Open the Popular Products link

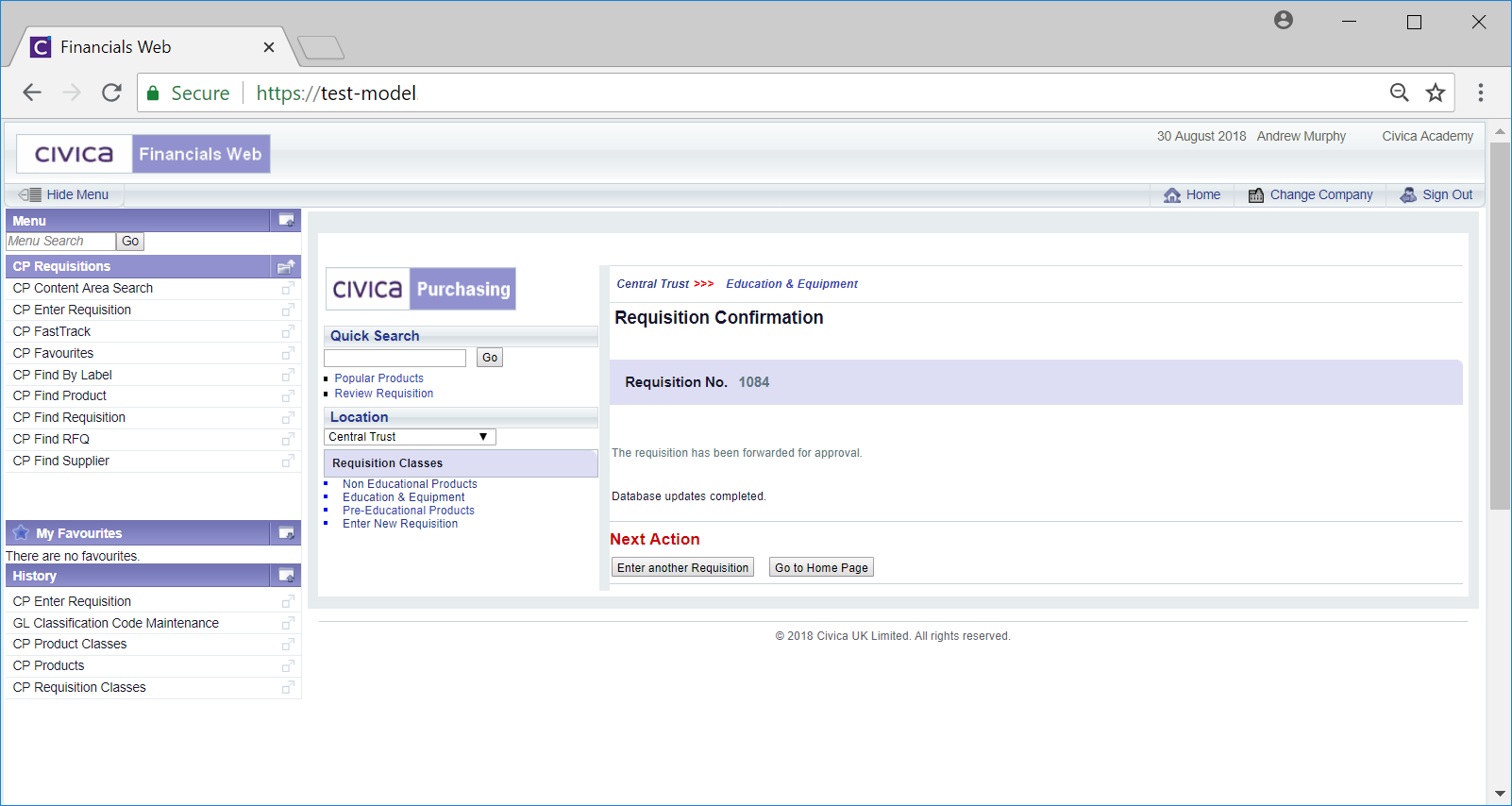click(379, 378)
